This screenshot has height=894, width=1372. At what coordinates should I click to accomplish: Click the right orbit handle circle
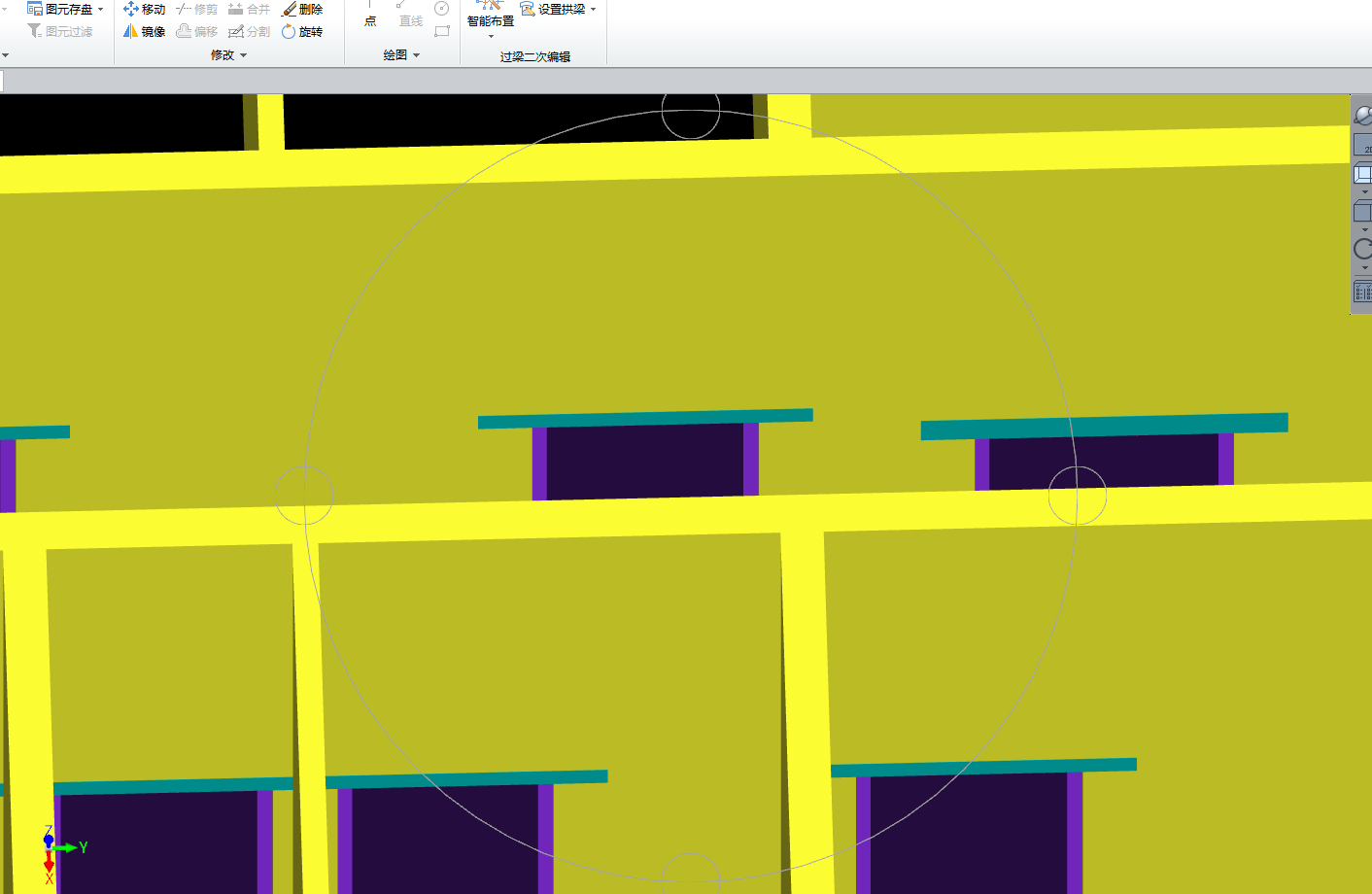(1078, 496)
